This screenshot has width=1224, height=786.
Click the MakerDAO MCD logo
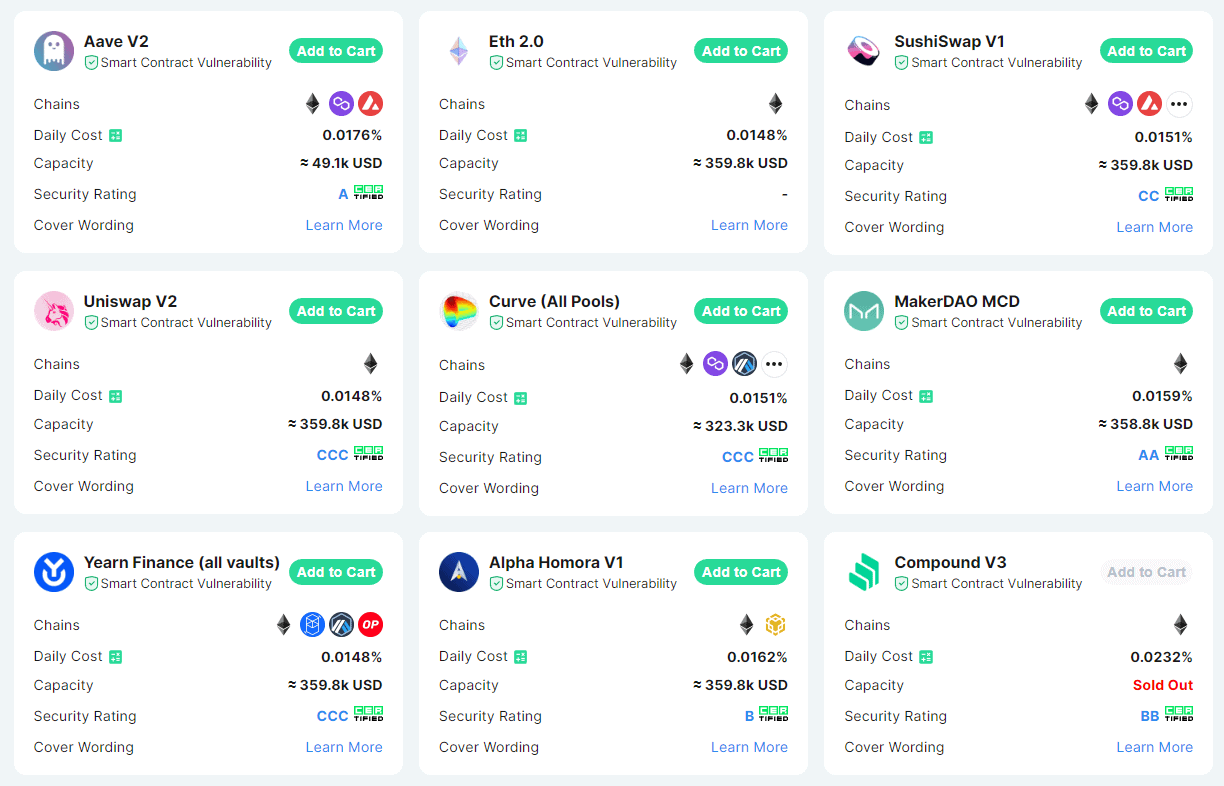[864, 311]
